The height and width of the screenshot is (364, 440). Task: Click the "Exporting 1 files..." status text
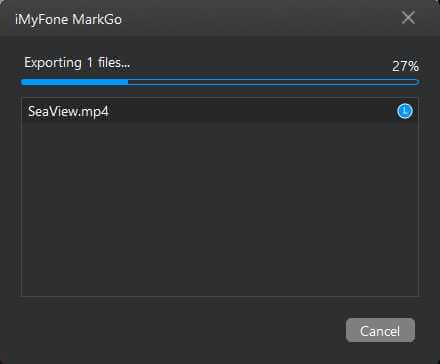(77, 63)
